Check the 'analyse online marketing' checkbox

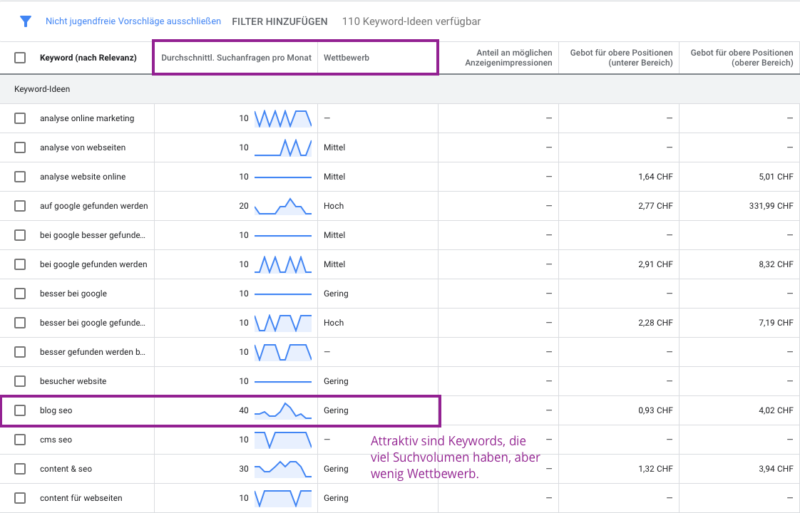click(20, 118)
